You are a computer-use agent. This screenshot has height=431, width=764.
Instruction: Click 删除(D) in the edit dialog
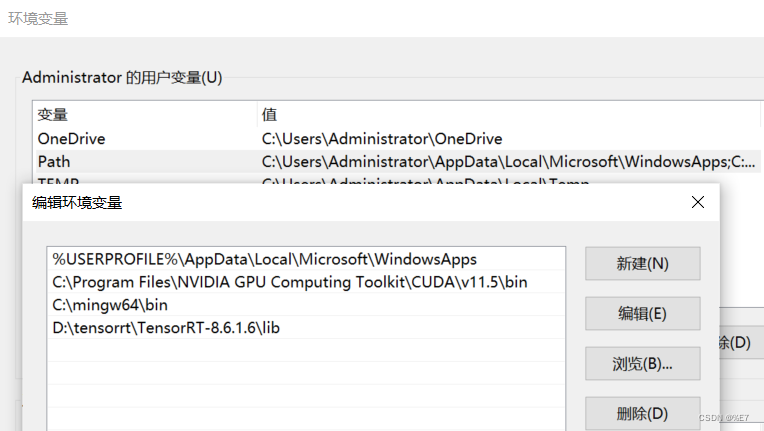[x=643, y=413]
